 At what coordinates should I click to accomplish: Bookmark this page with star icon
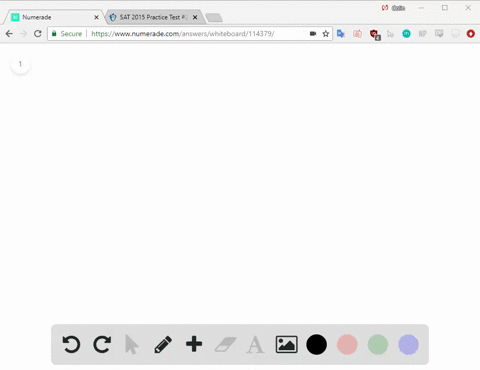pyautogui.click(x=326, y=34)
